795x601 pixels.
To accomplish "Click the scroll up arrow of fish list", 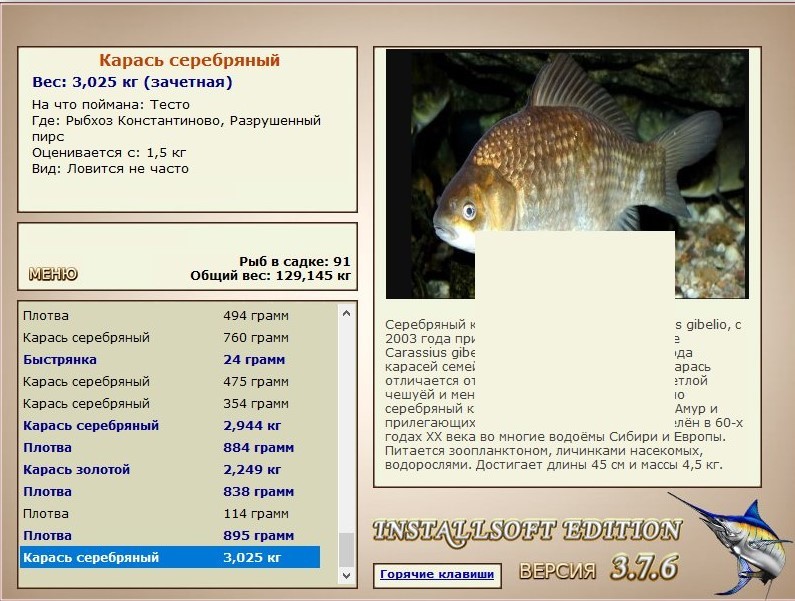I will pos(346,313).
